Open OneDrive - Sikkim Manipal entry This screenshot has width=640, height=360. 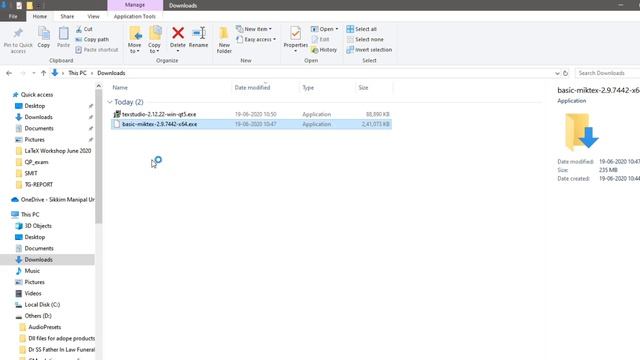(58, 199)
